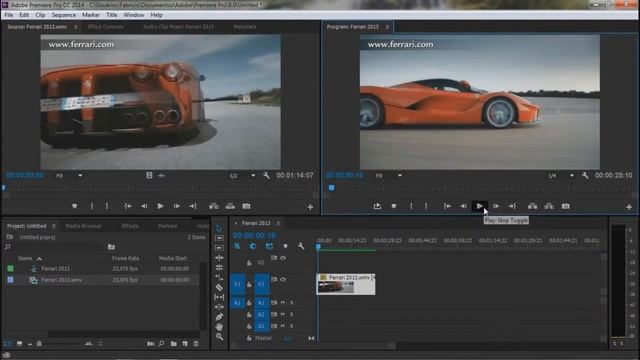This screenshot has height=360, width=640.
Task: Select the Pen tool
Action: pyautogui.click(x=219, y=317)
